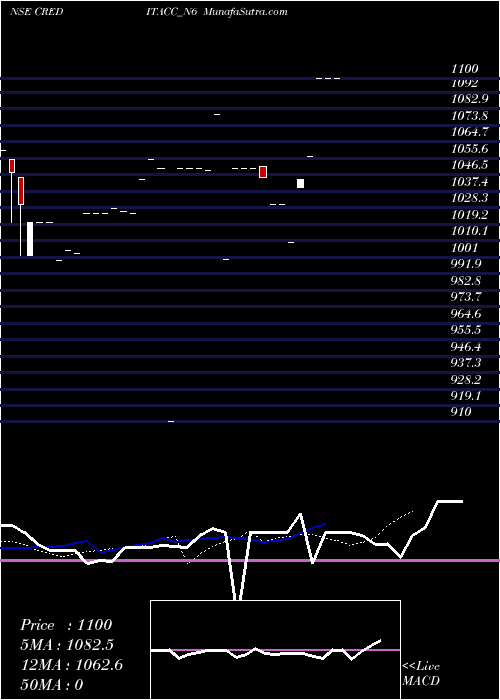Click the 973.7 price axis label
Screen dimensions: 500x700
click(466, 297)
